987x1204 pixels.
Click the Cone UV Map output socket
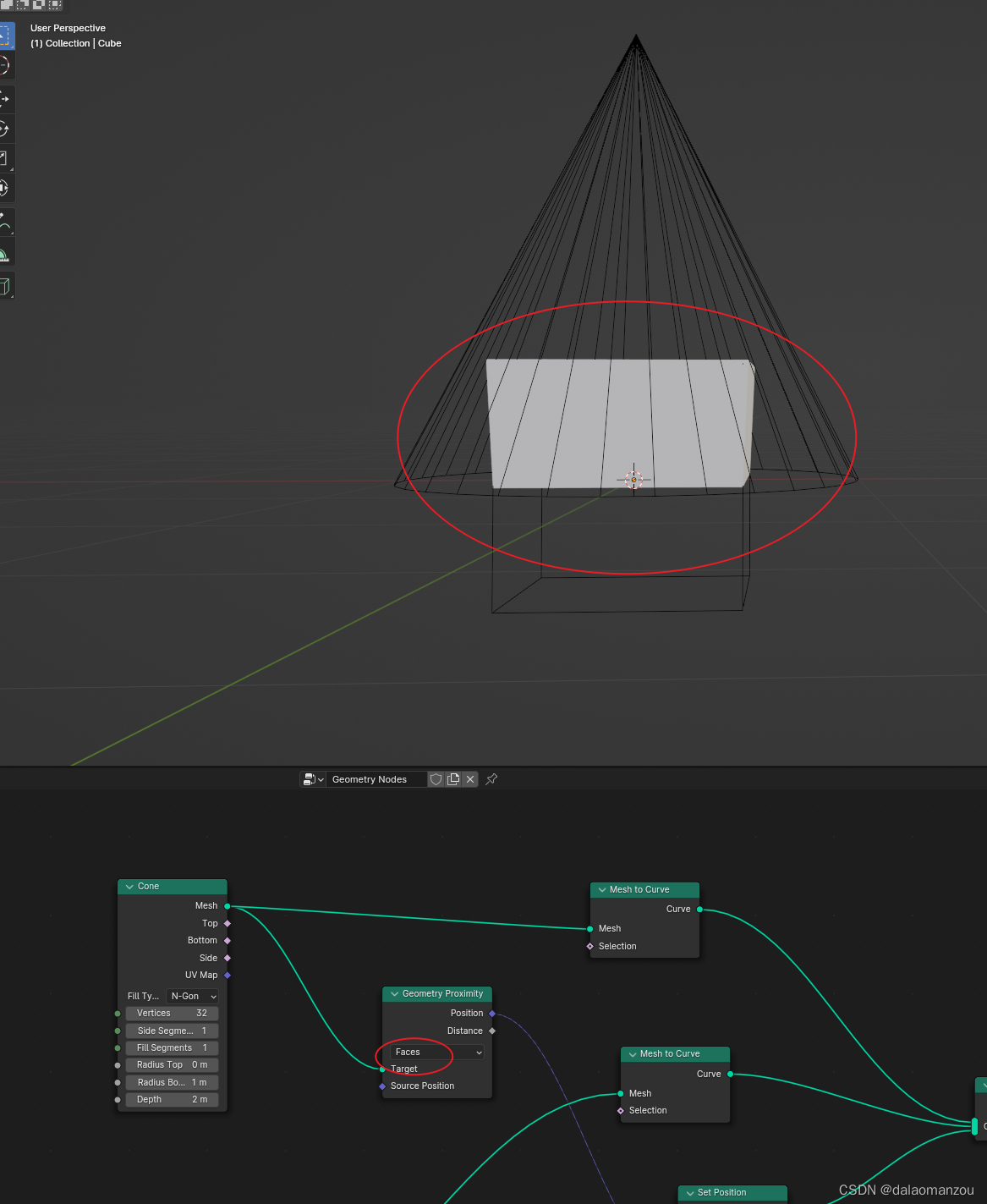228,975
